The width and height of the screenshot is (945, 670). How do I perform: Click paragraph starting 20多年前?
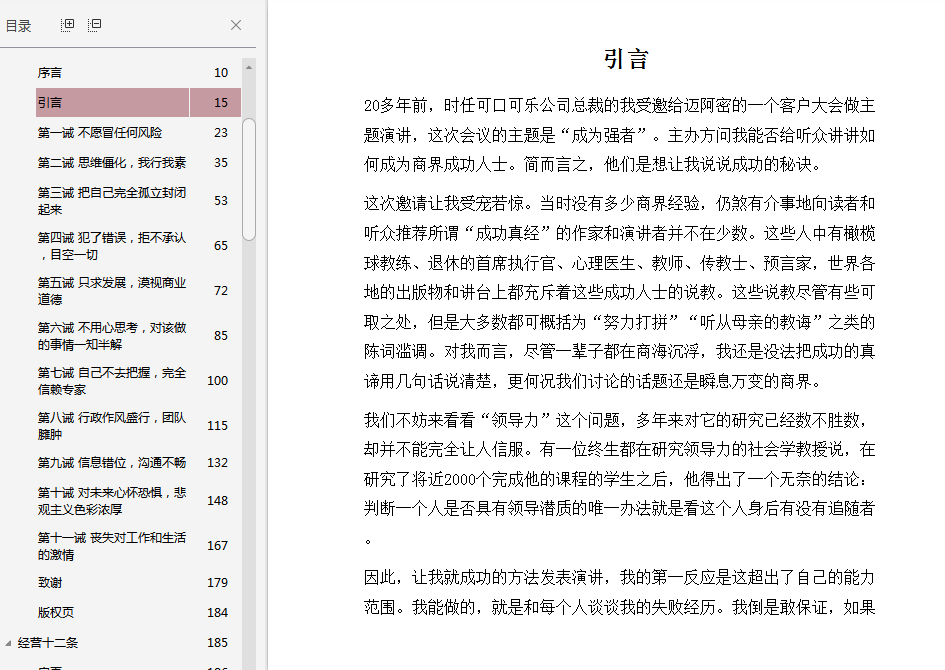620,135
